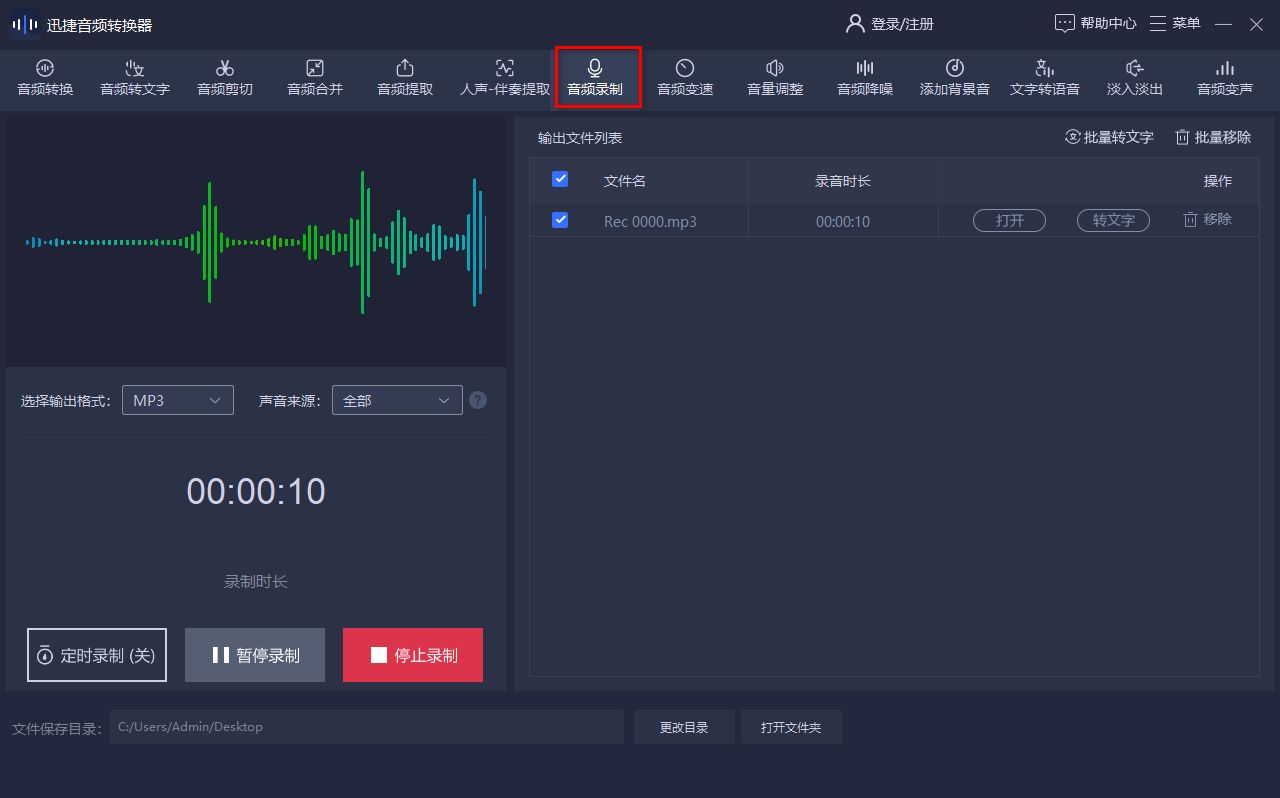Open the 音频变声 voice changer tool

point(1223,78)
